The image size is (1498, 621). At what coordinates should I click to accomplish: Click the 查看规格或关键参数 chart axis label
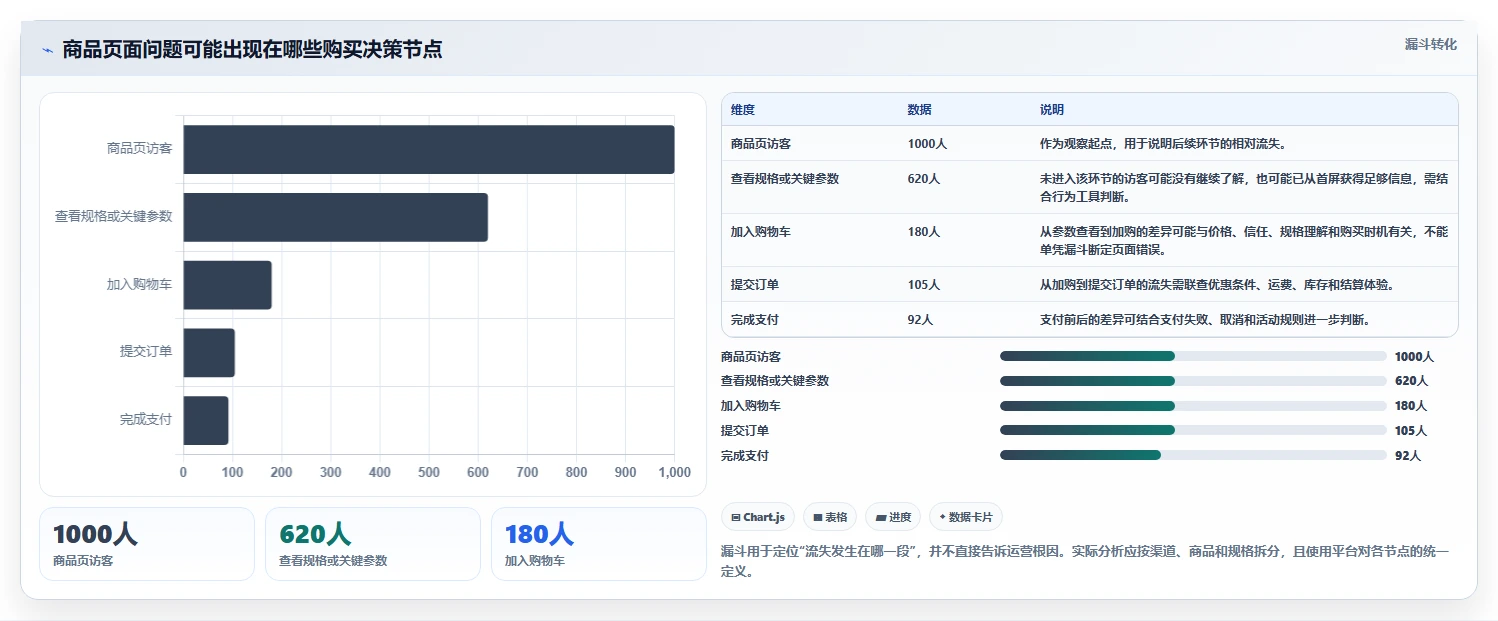click(x=113, y=217)
